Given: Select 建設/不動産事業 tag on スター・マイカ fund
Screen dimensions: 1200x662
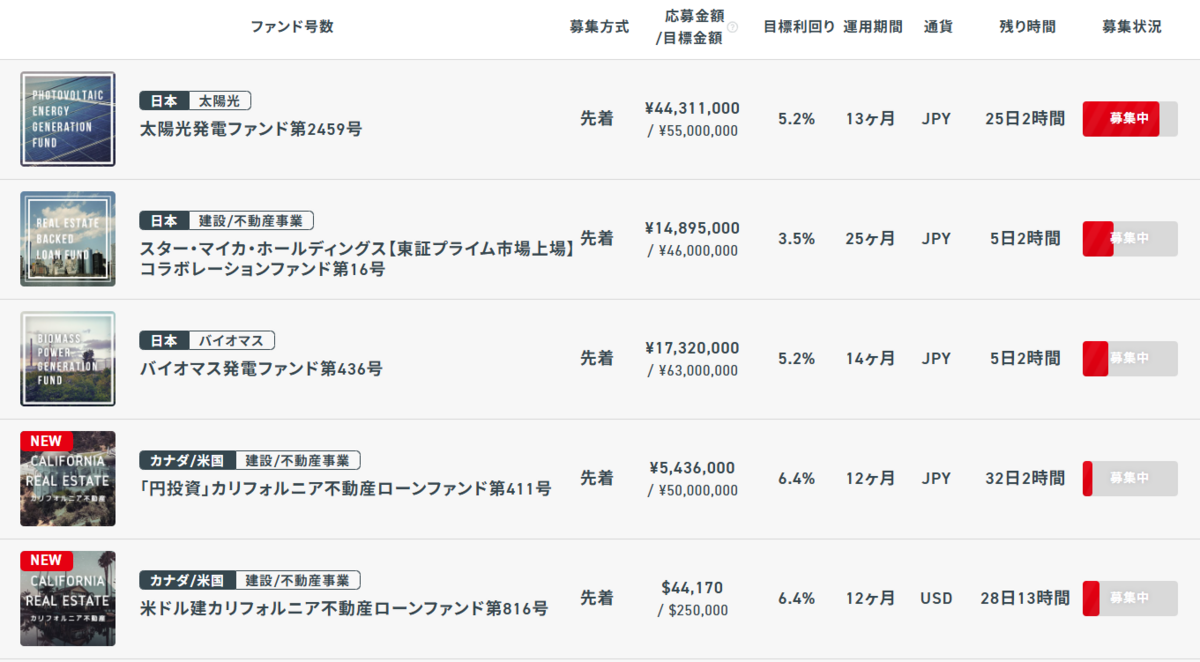Looking at the screenshot, I should (251, 221).
